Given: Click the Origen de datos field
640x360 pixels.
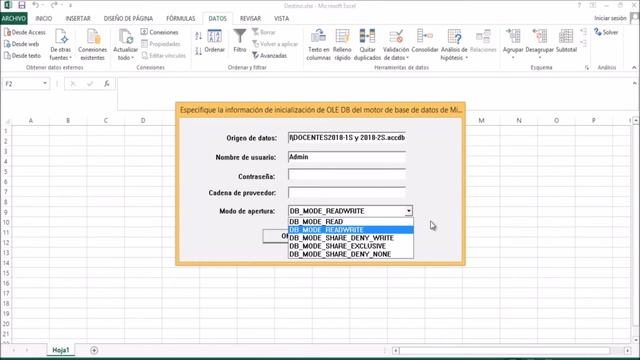Looking at the screenshot, I should pos(347,138).
